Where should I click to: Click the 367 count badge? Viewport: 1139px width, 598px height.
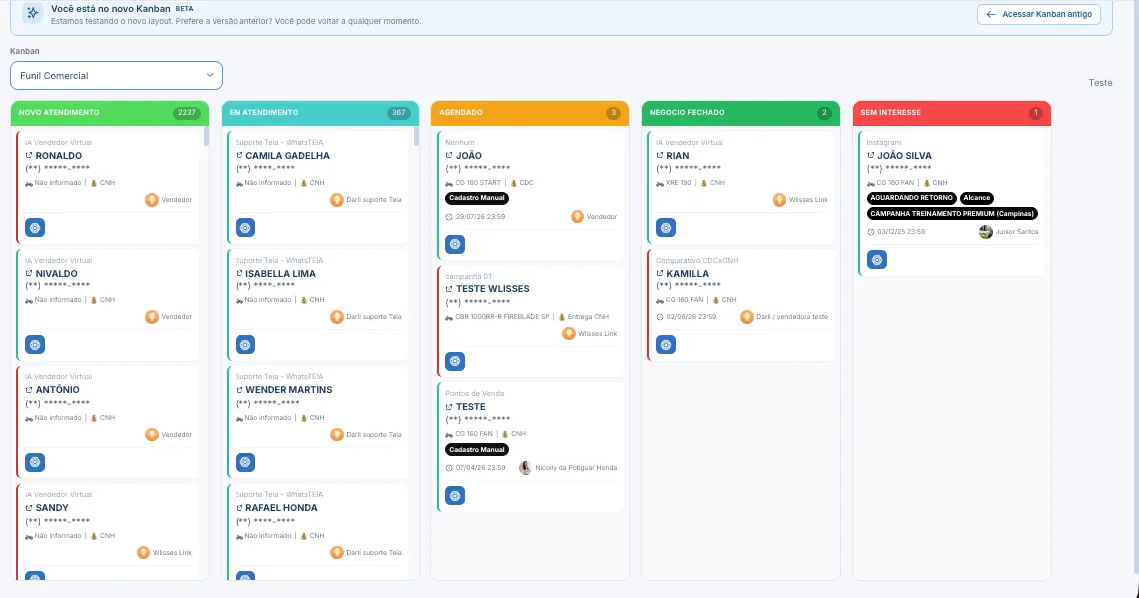399,113
